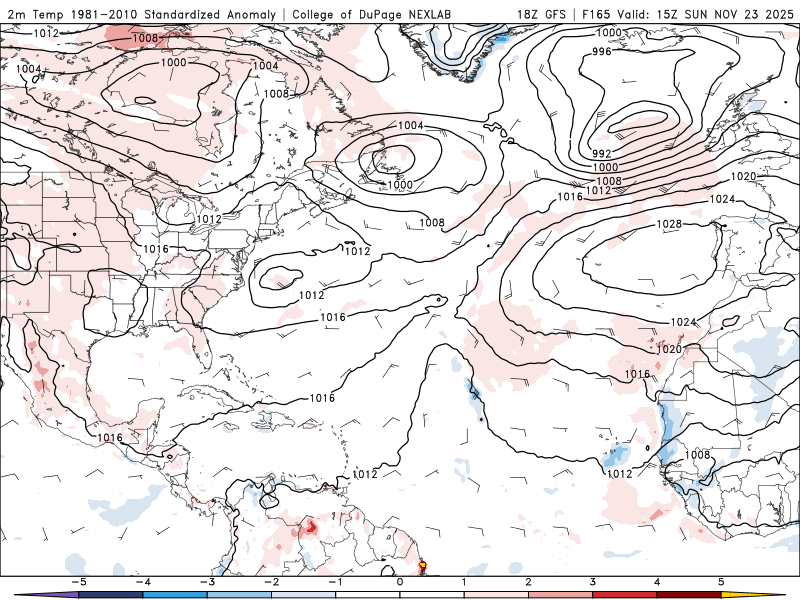Select the dark red 4 to 5 colorbar segment
The width and height of the screenshot is (800, 600).
tap(689, 595)
